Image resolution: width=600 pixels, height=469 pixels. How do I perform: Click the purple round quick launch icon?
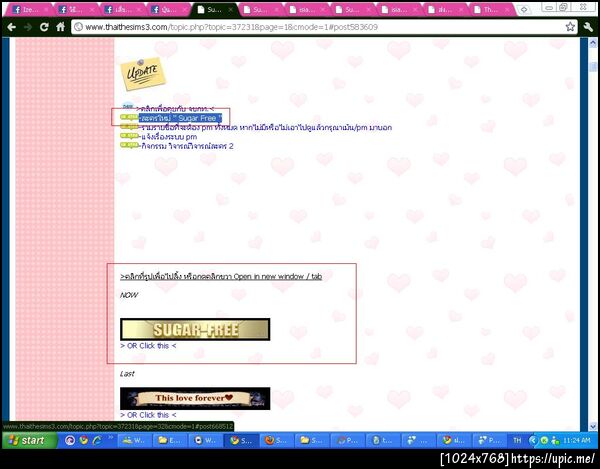point(70,440)
